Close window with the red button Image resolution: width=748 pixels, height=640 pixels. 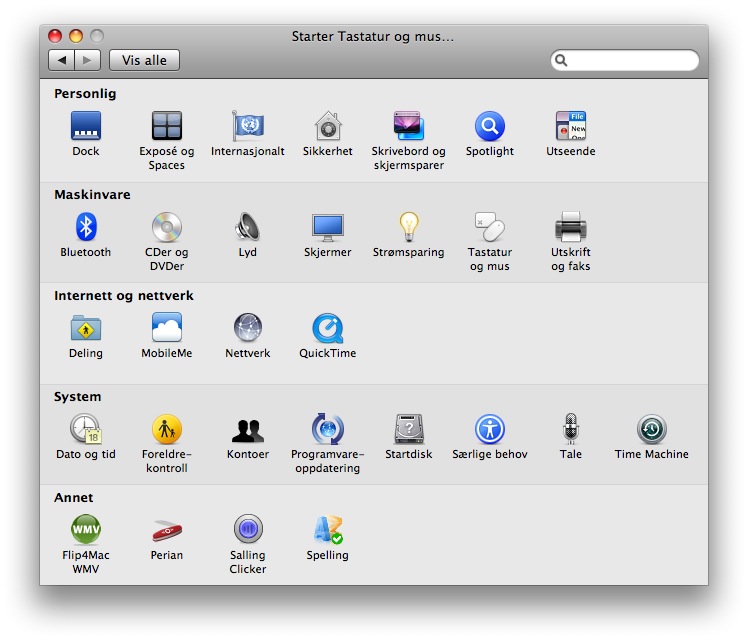(x=55, y=36)
